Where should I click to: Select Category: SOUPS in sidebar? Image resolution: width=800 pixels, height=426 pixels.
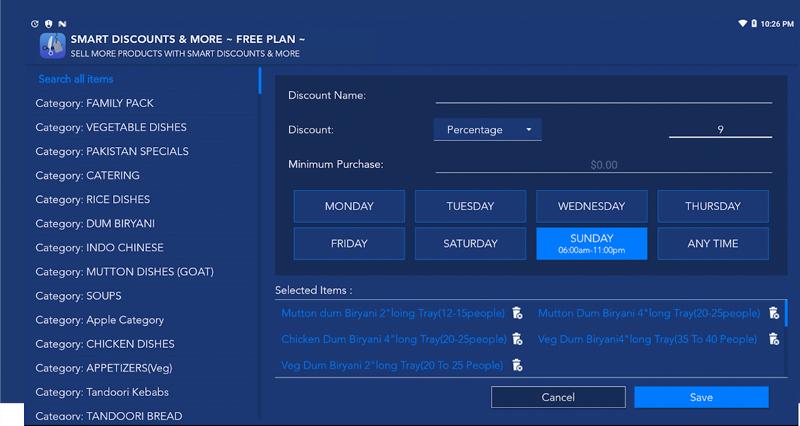point(75,295)
